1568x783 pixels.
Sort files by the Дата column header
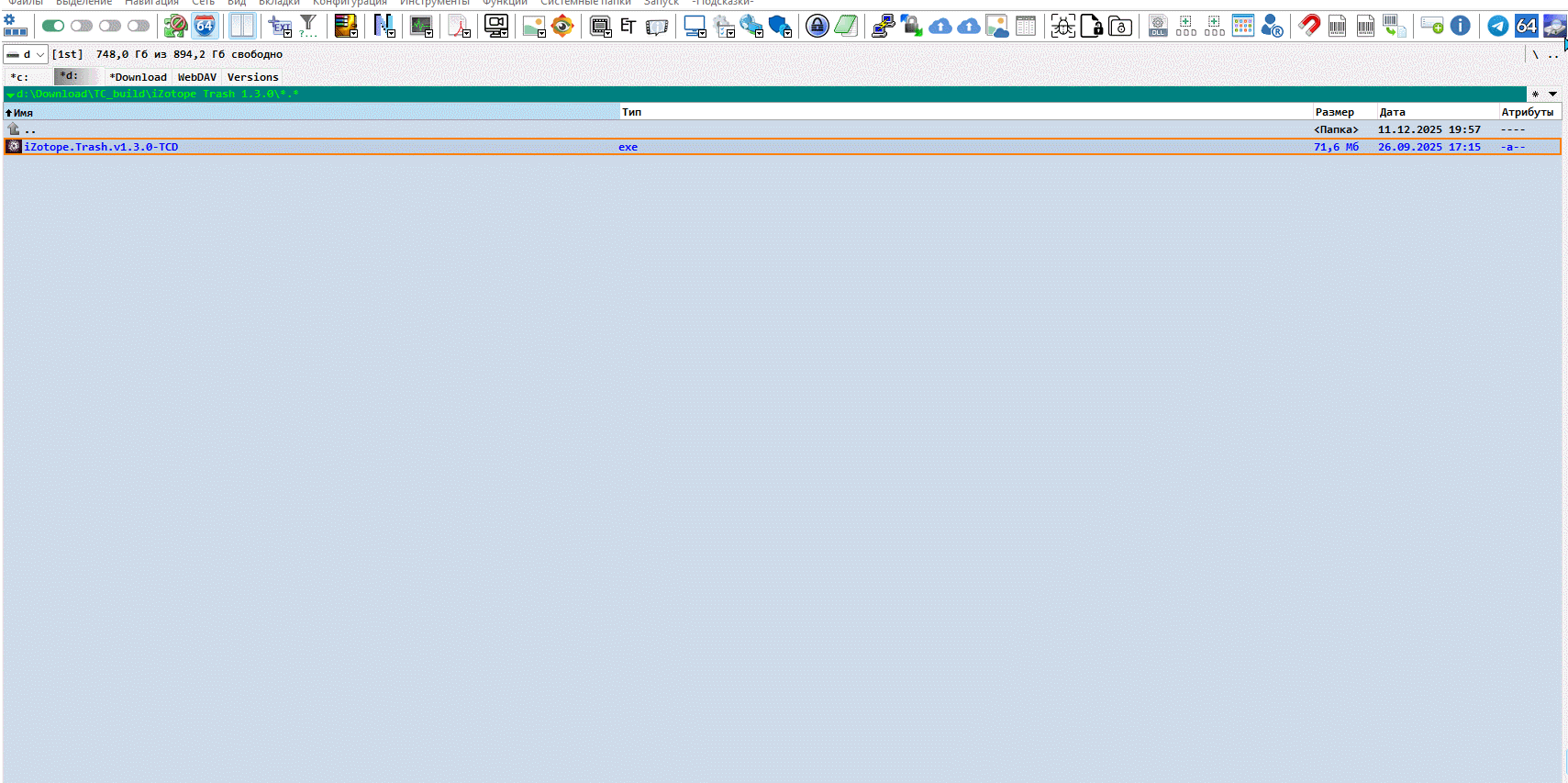tap(1438, 112)
